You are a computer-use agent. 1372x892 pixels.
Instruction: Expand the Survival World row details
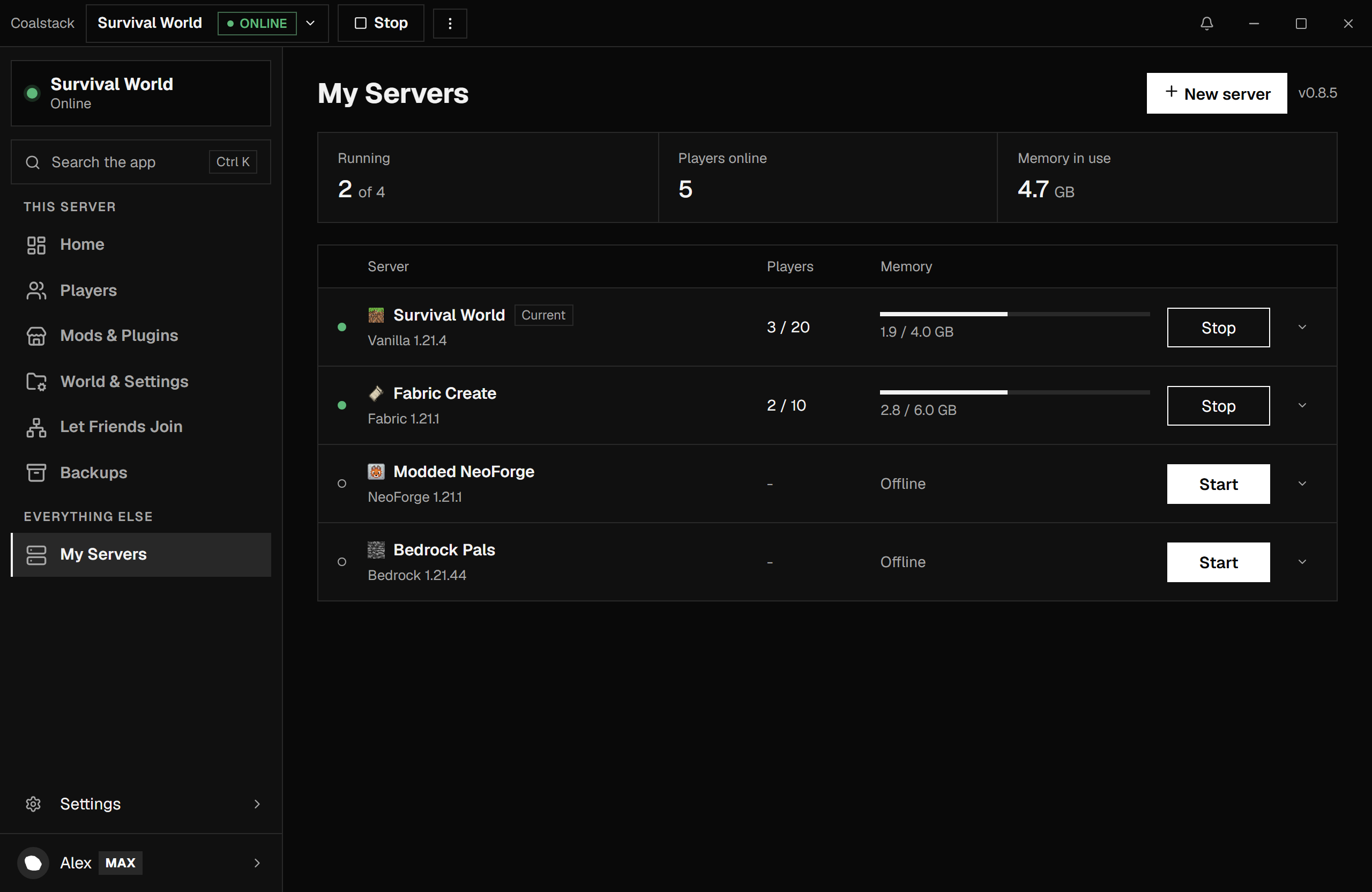click(1302, 327)
